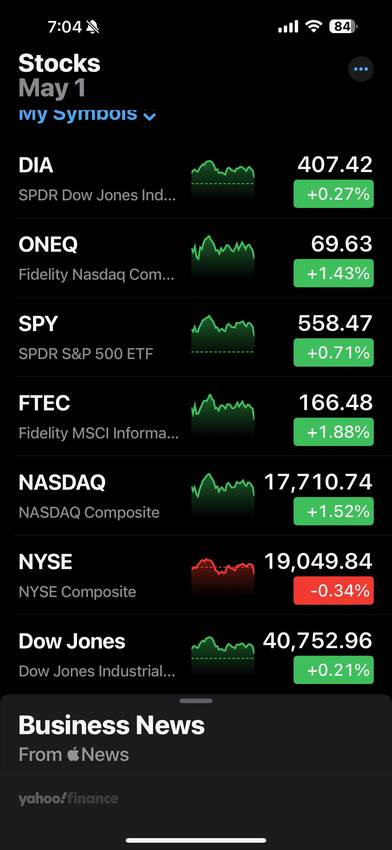Image resolution: width=392 pixels, height=850 pixels.
Task: Tap the Business News grabber handle
Action: click(196, 701)
